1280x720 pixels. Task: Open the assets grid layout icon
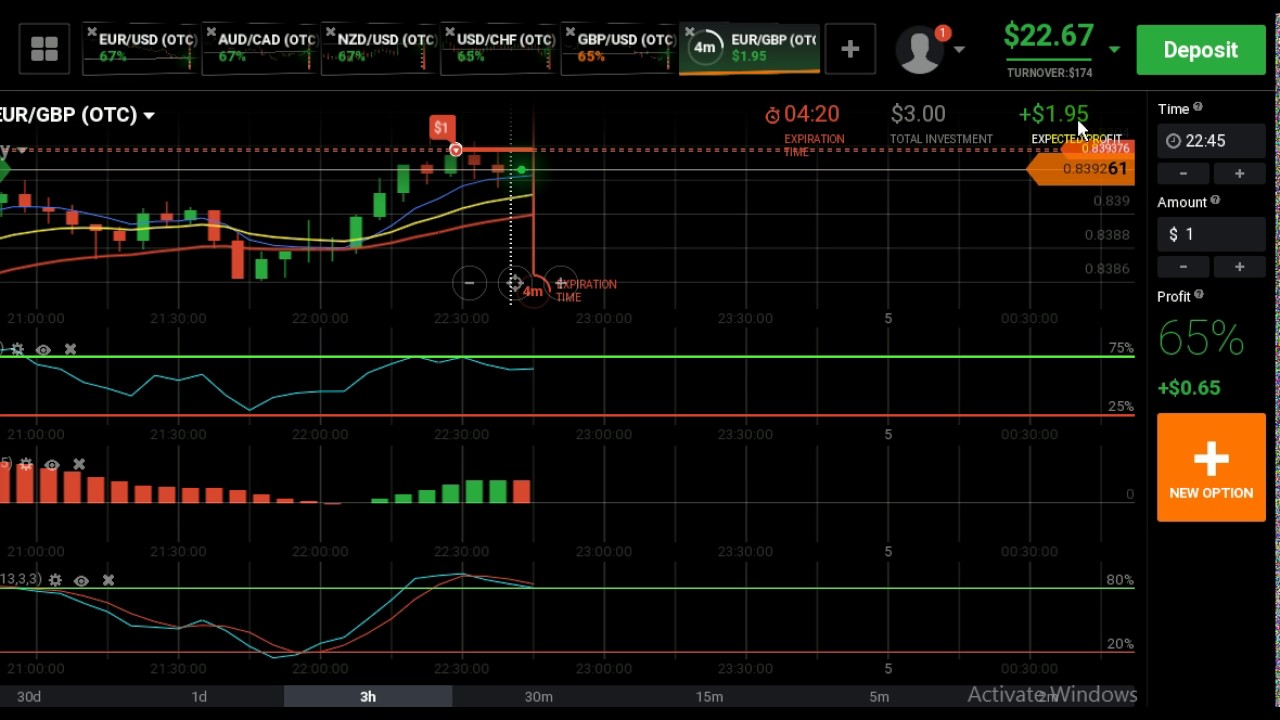pyautogui.click(x=44, y=49)
